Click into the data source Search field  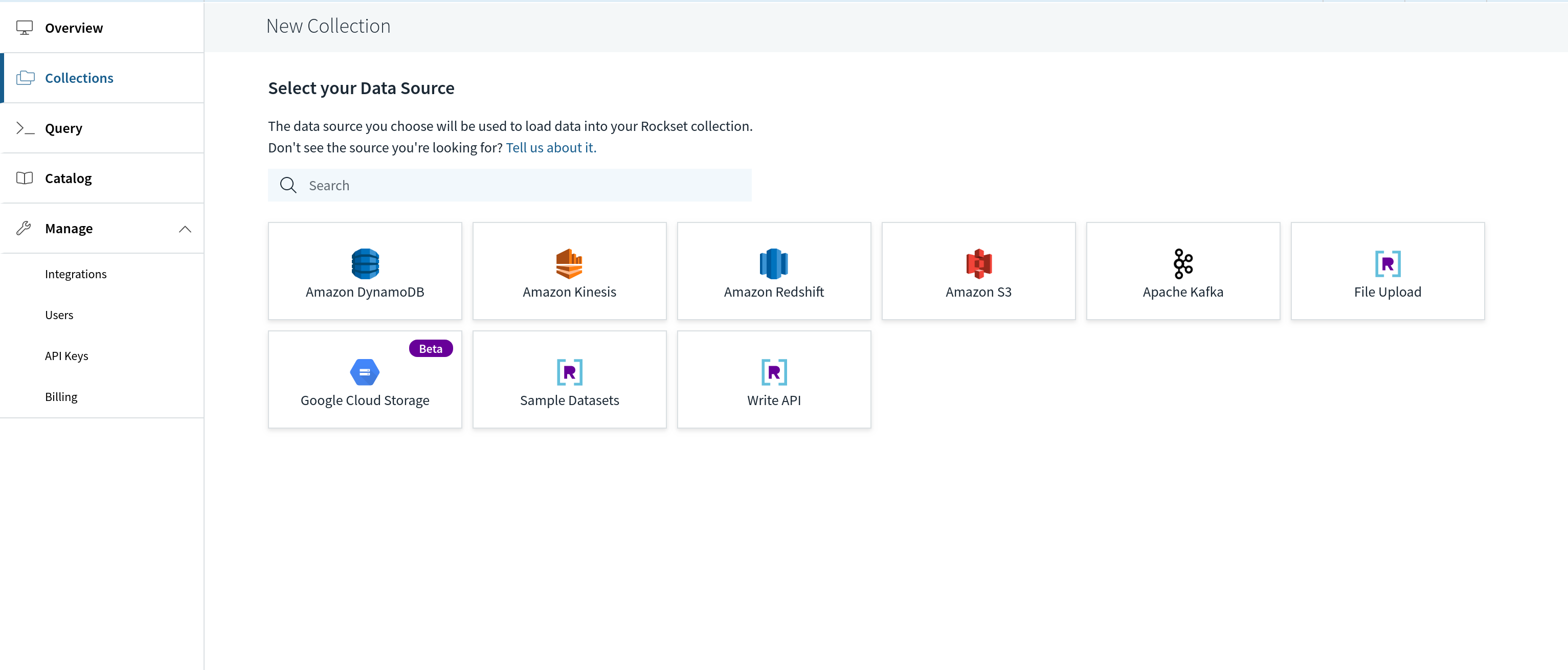509,185
